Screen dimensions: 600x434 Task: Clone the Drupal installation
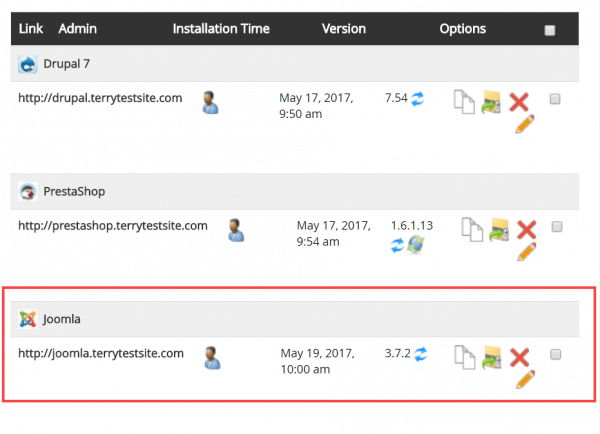pos(464,102)
